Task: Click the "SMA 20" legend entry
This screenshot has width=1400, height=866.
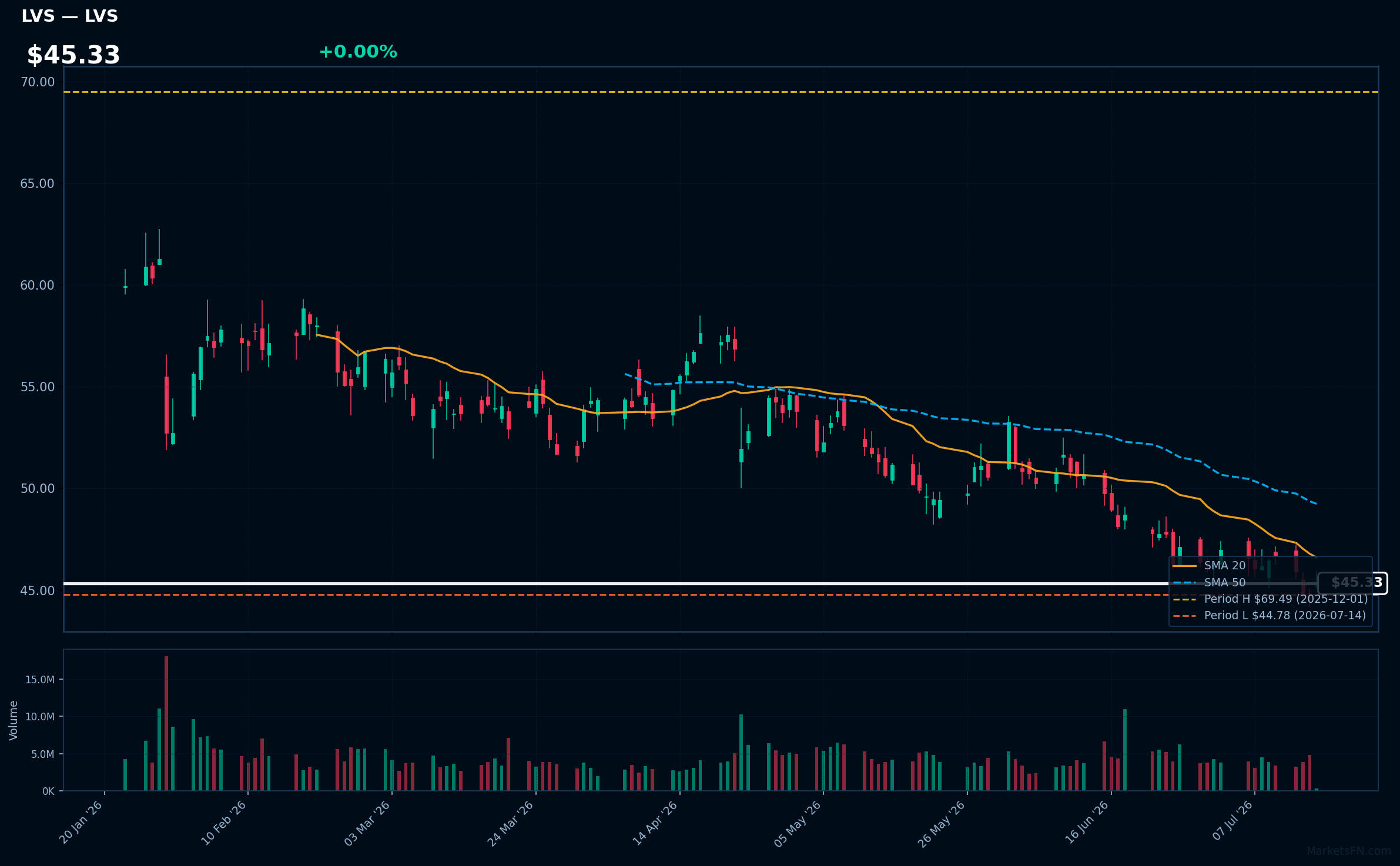Action: click(x=1225, y=566)
